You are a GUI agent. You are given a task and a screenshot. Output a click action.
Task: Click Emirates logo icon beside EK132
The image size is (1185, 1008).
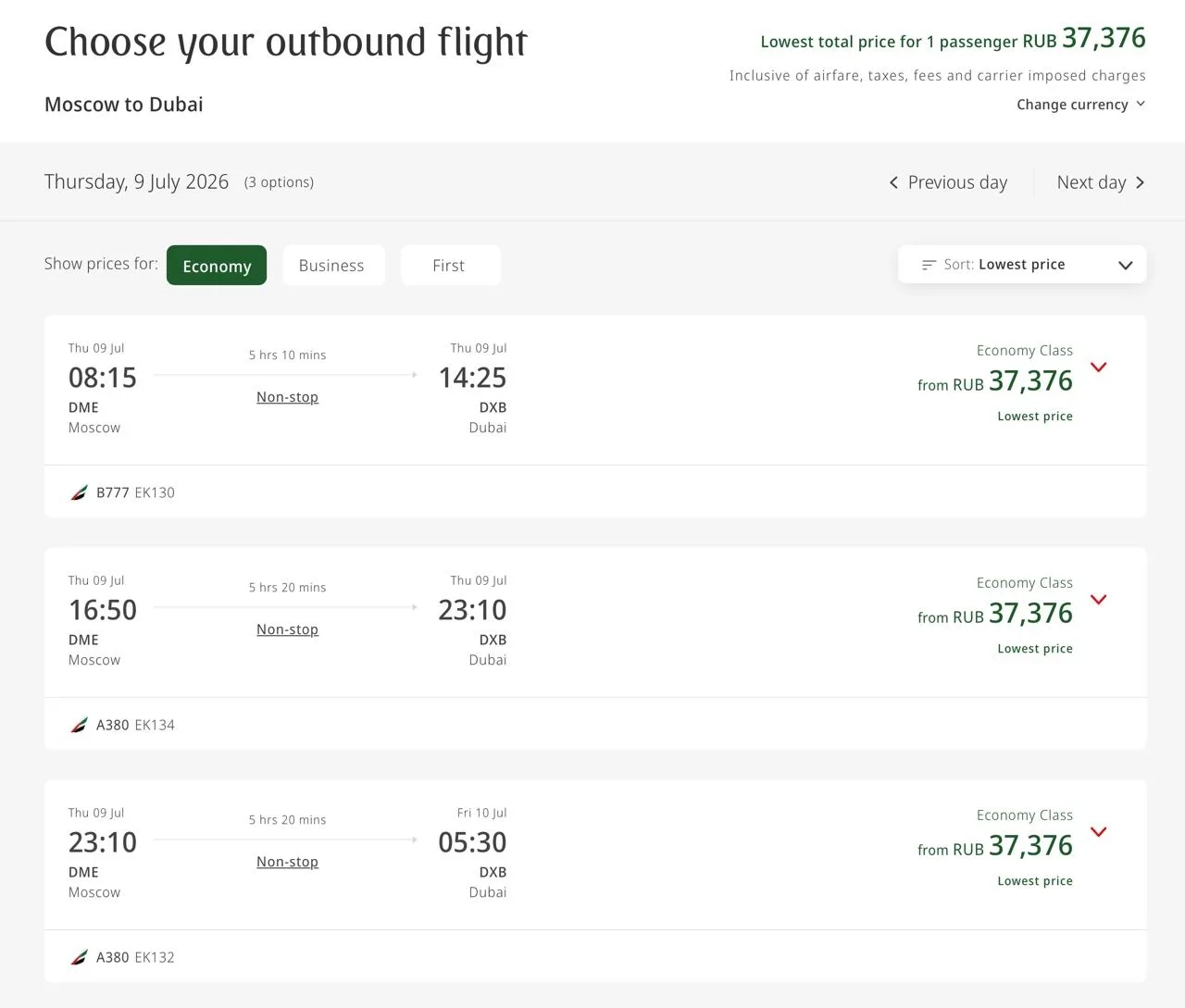80,957
